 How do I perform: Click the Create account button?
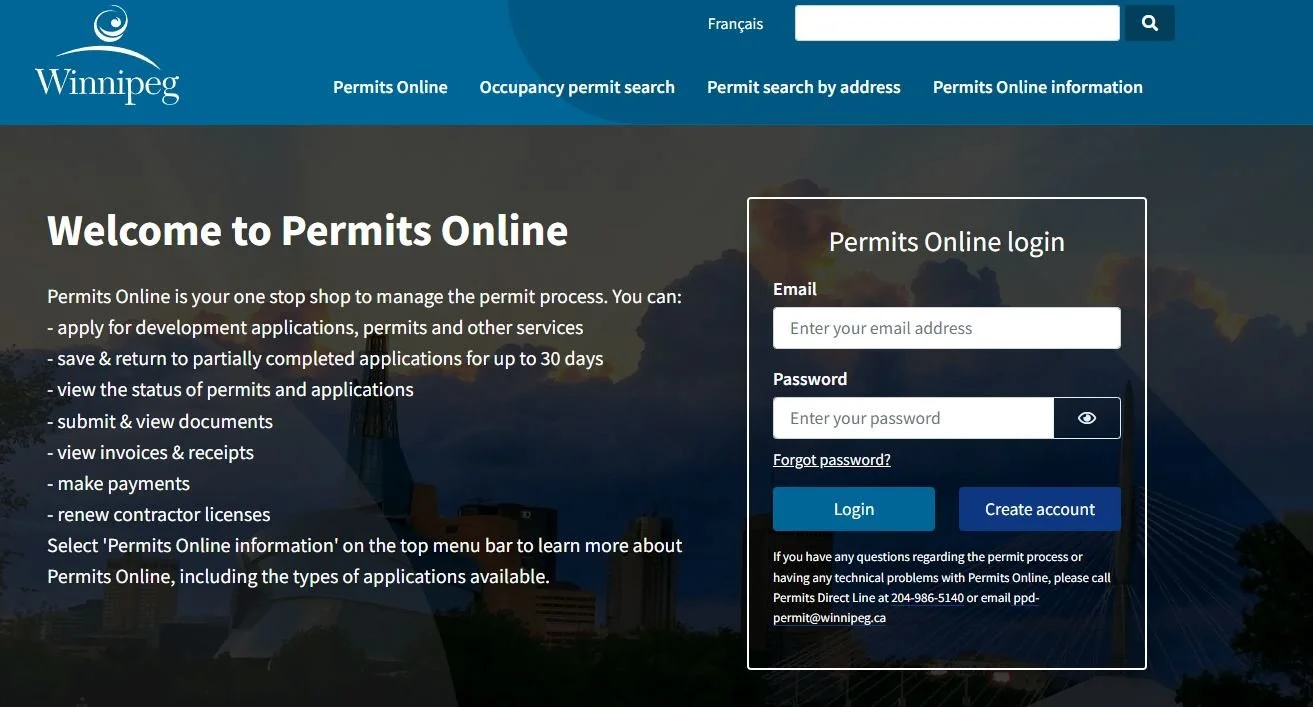(x=1040, y=509)
